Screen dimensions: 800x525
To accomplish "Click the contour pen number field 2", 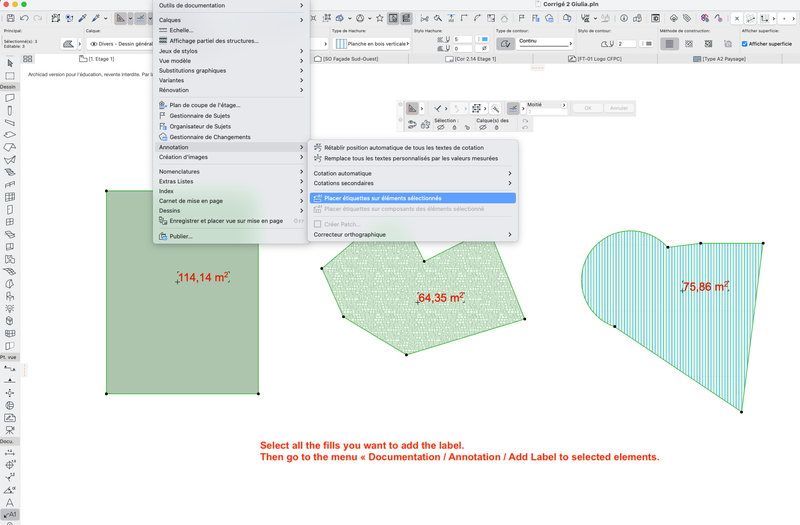I will pos(627,44).
